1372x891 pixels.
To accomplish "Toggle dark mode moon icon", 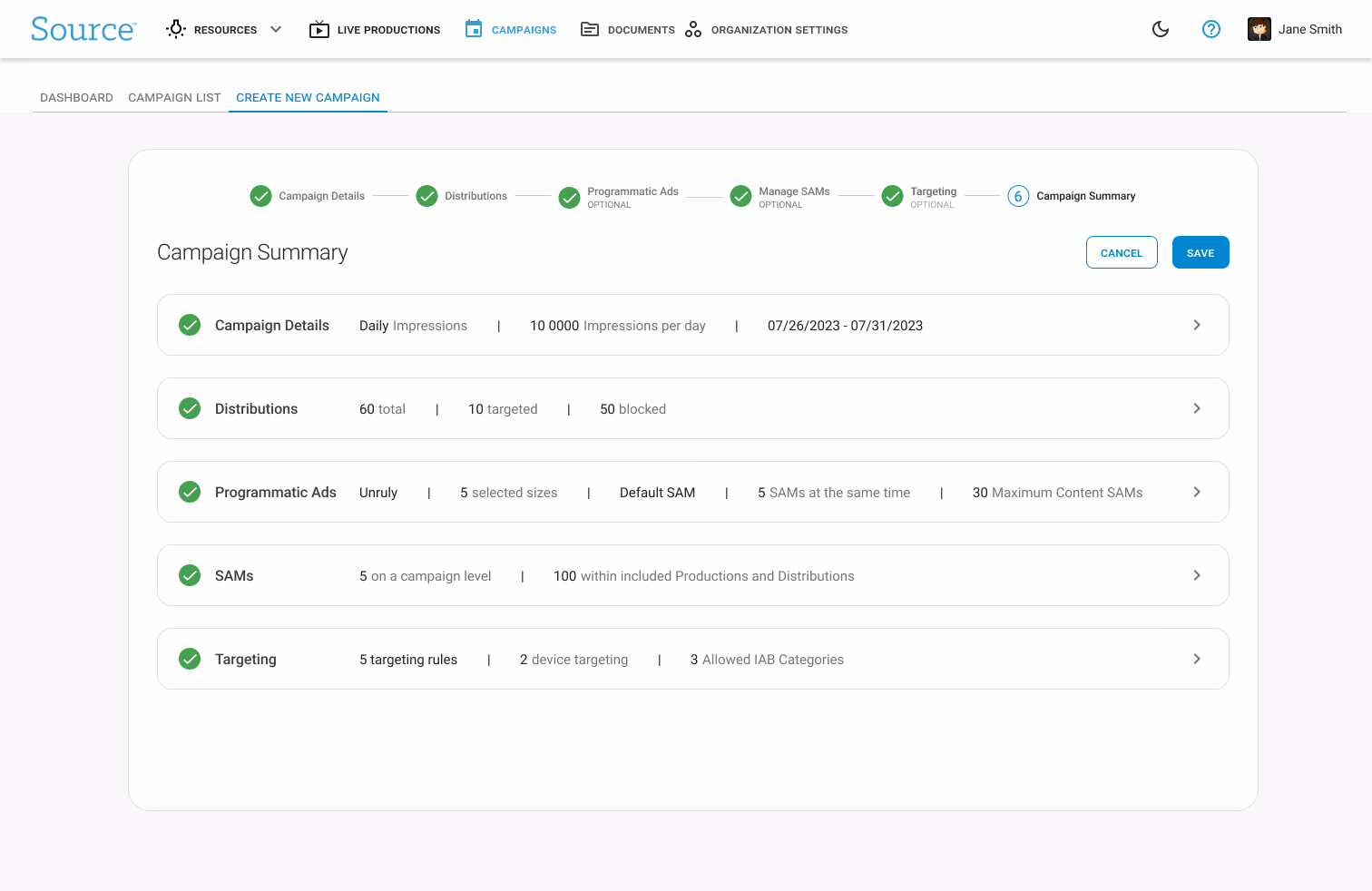I will coord(1161,29).
